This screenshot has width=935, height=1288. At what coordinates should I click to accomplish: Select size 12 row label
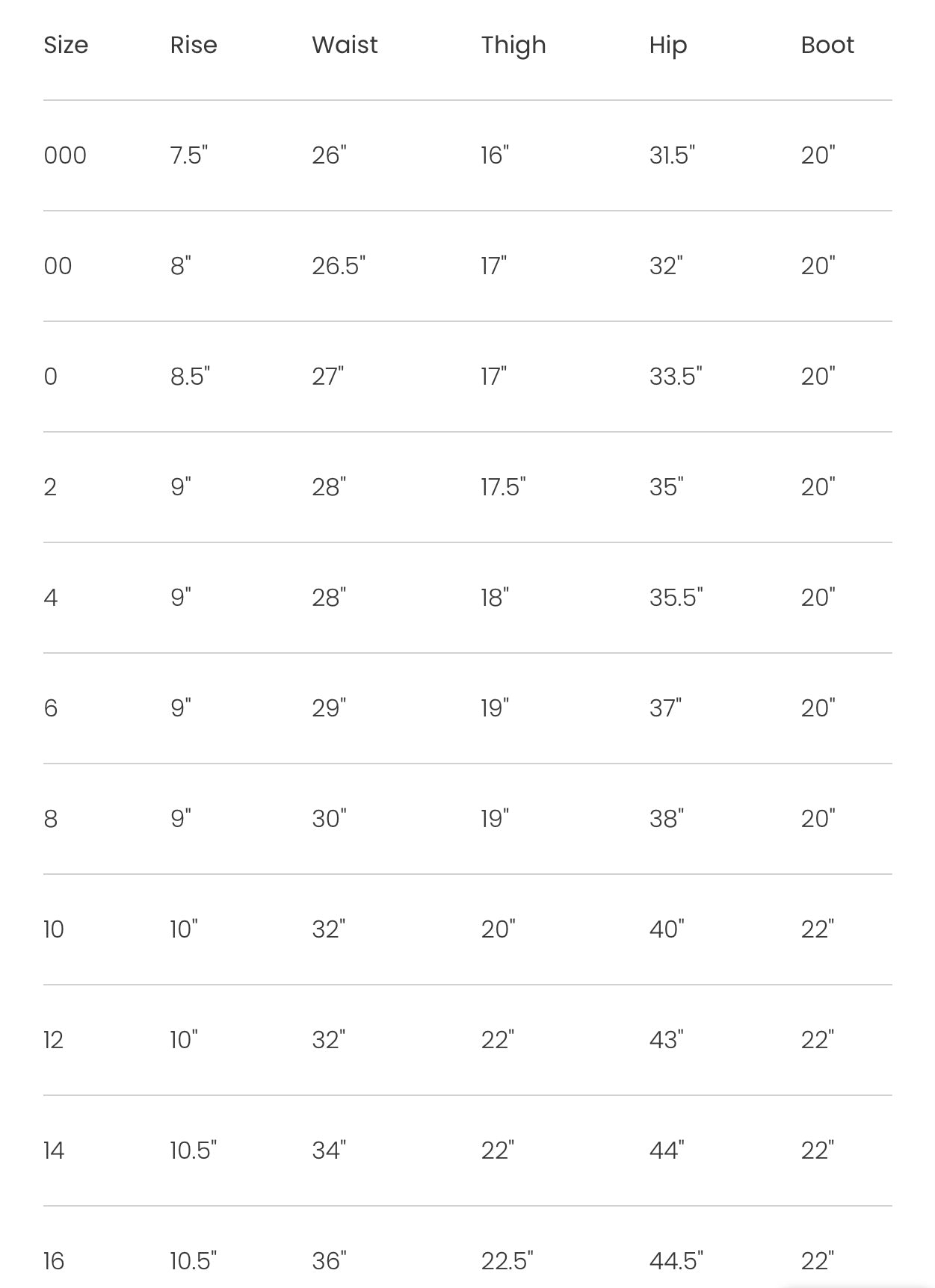[x=54, y=1039]
